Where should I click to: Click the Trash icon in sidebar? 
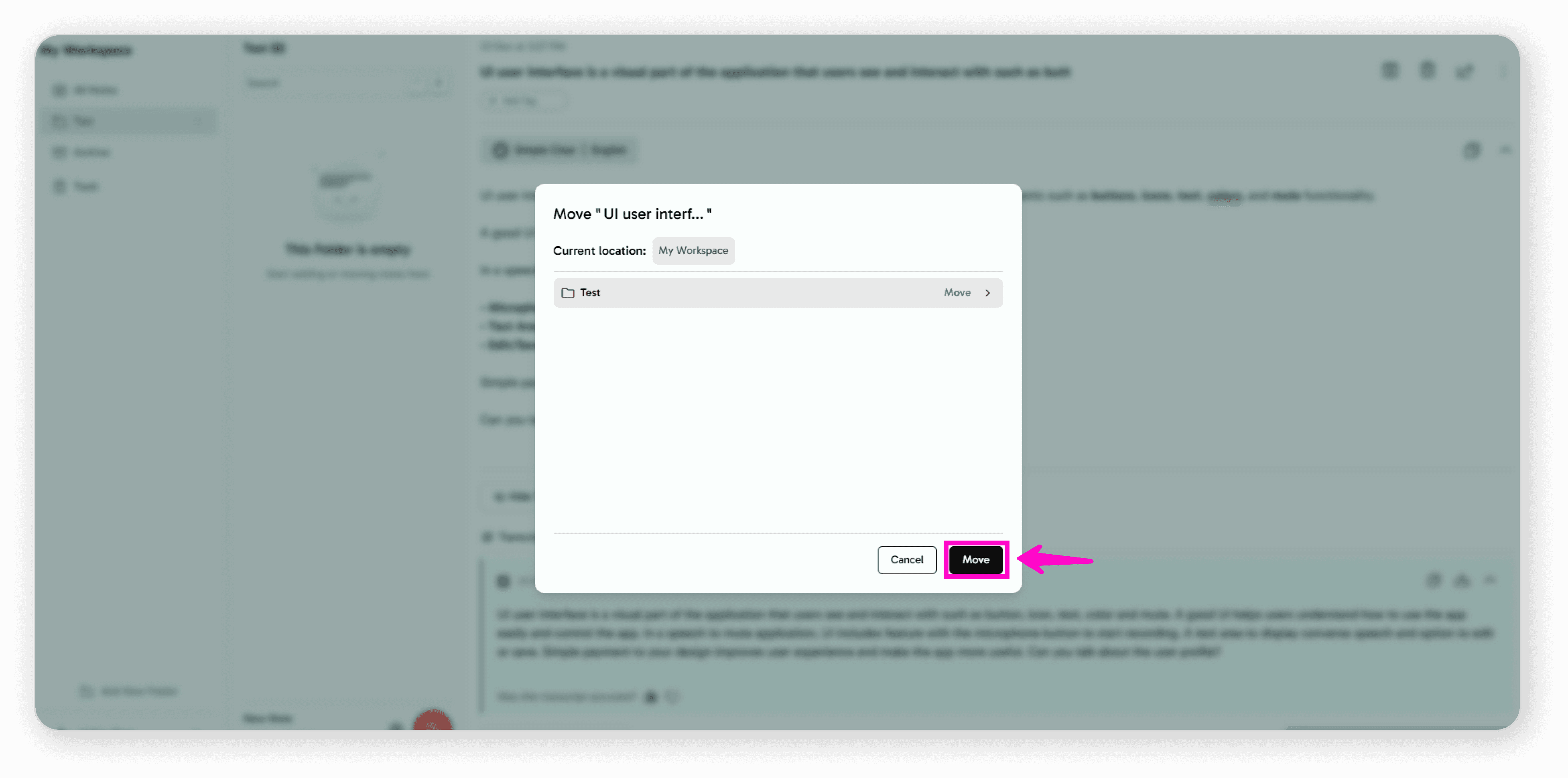[59, 186]
